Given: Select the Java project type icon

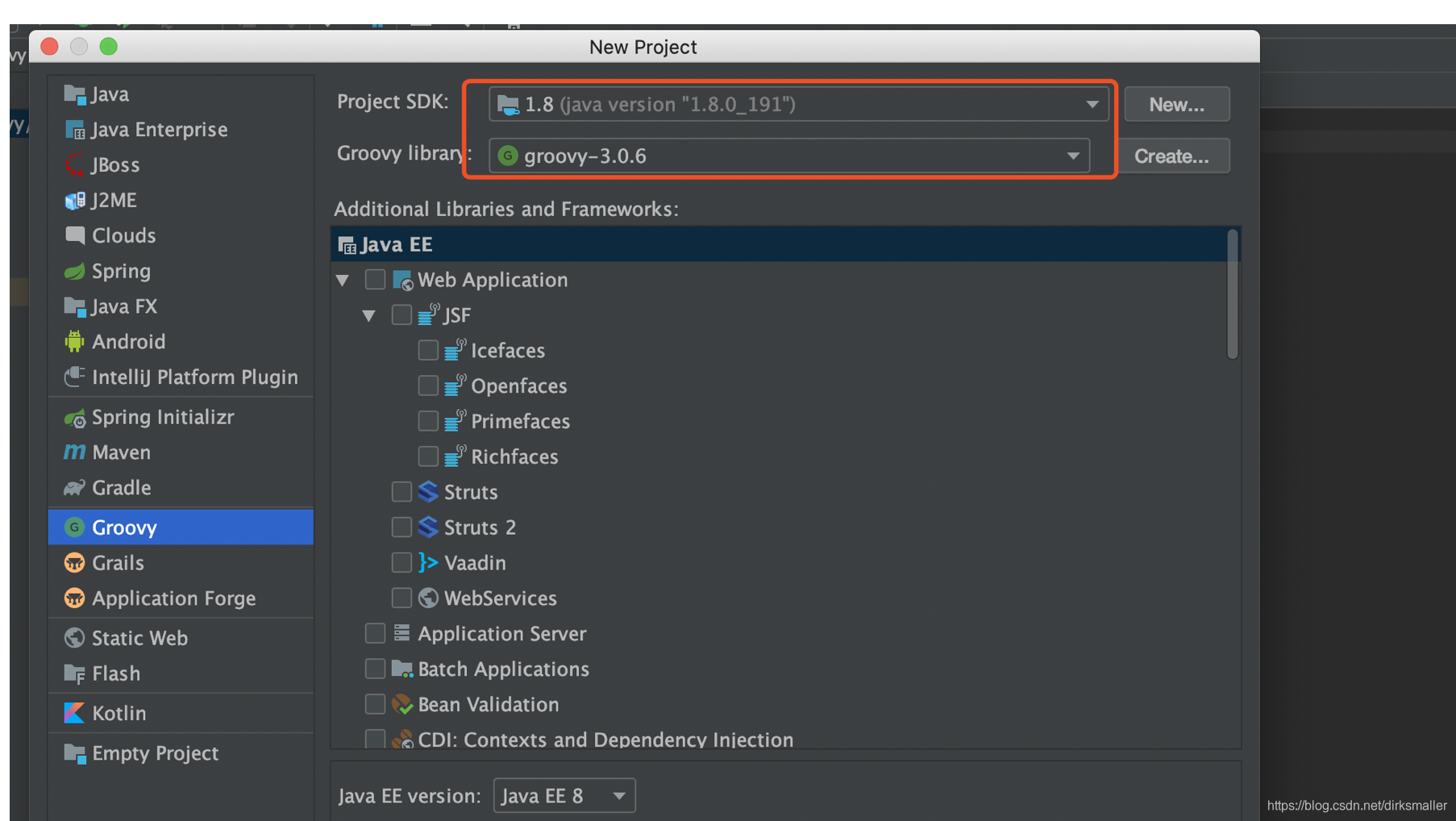Looking at the screenshot, I should [74, 94].
